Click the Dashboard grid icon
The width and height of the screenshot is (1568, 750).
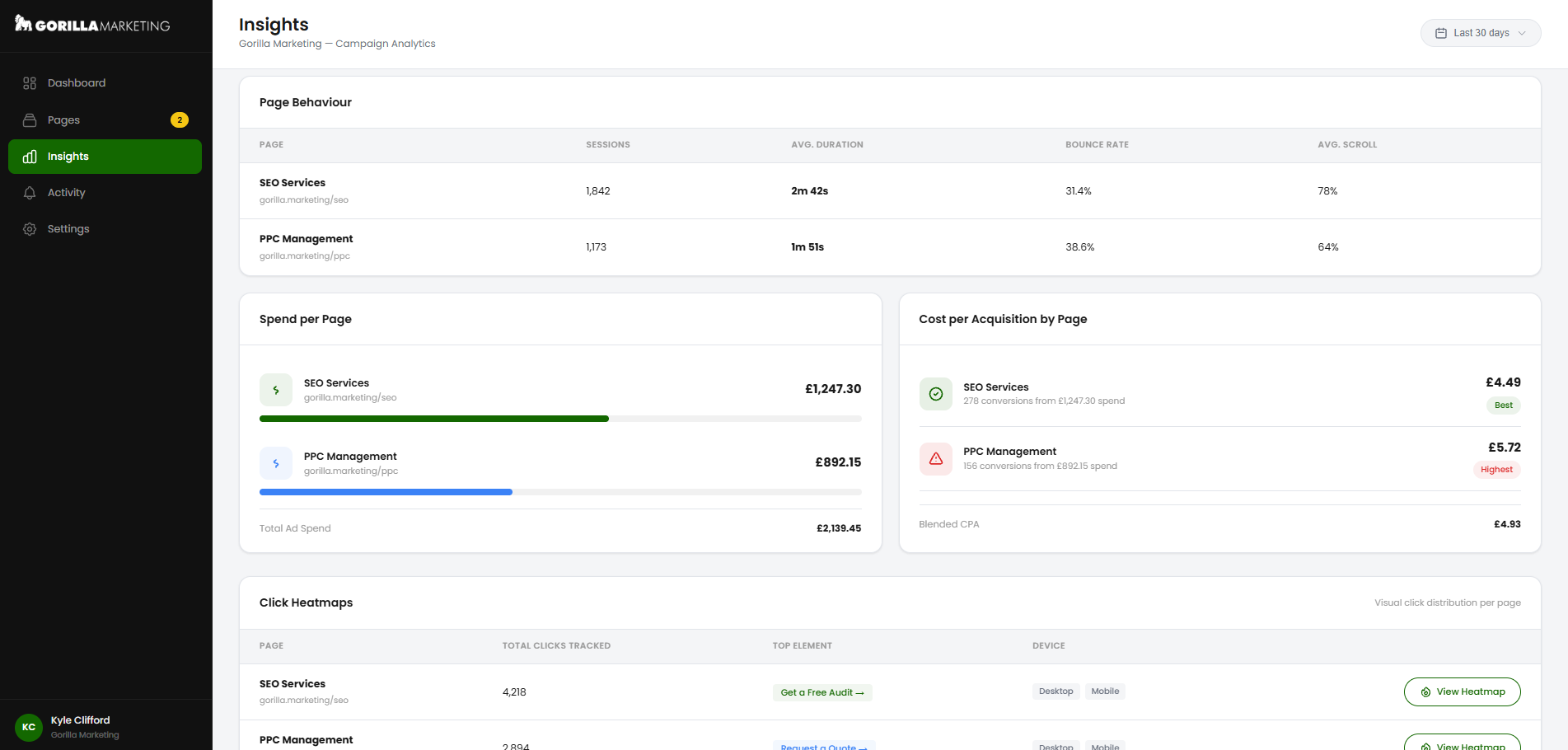point(30,83)
